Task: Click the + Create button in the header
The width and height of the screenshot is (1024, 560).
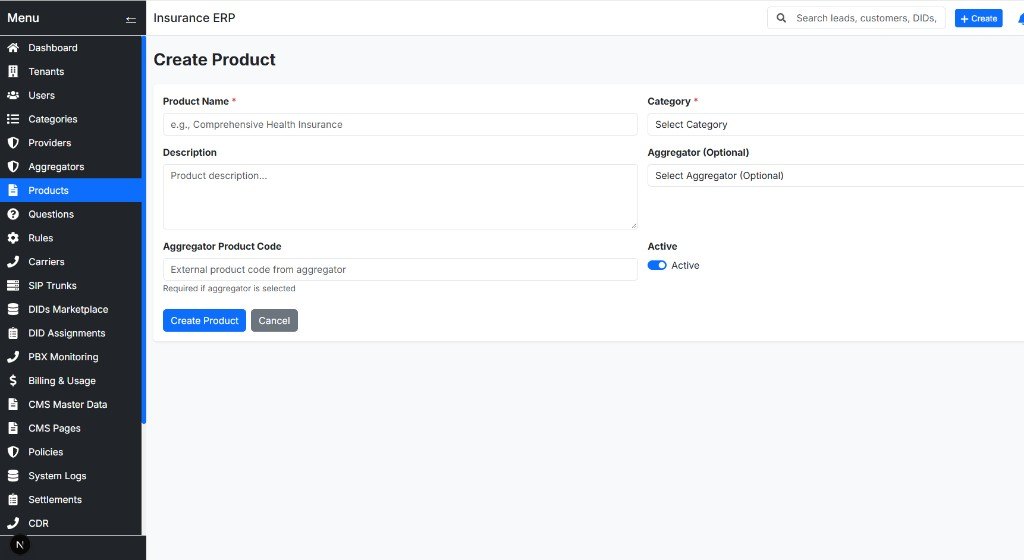Action: click(x=978, y=18)
